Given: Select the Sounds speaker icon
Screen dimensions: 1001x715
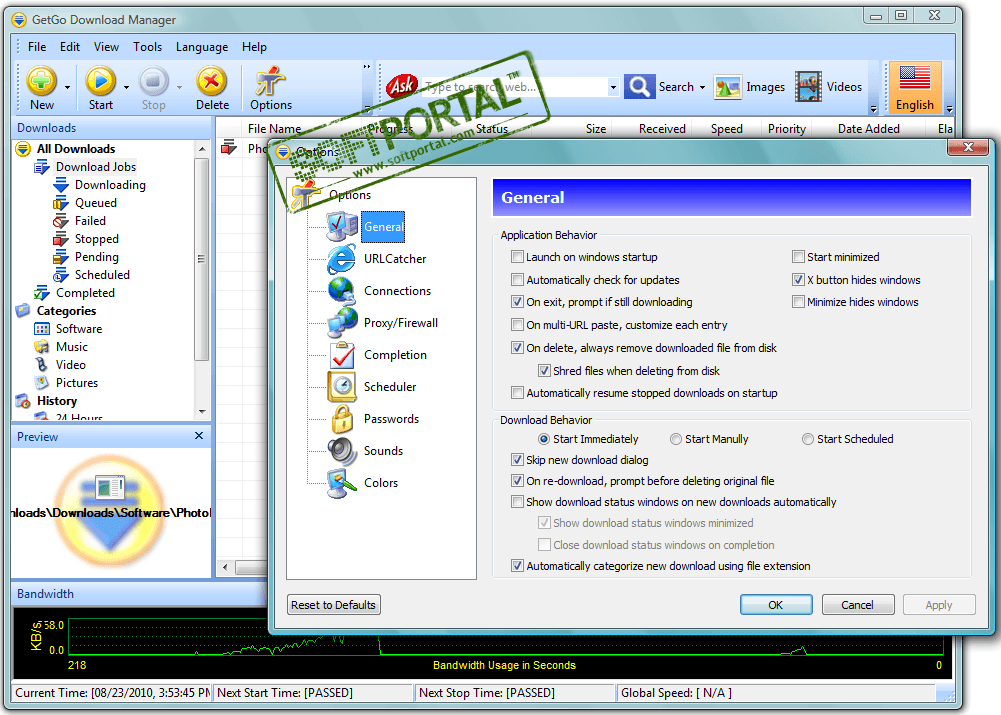Looking at the screenshot, I should 342,451.
